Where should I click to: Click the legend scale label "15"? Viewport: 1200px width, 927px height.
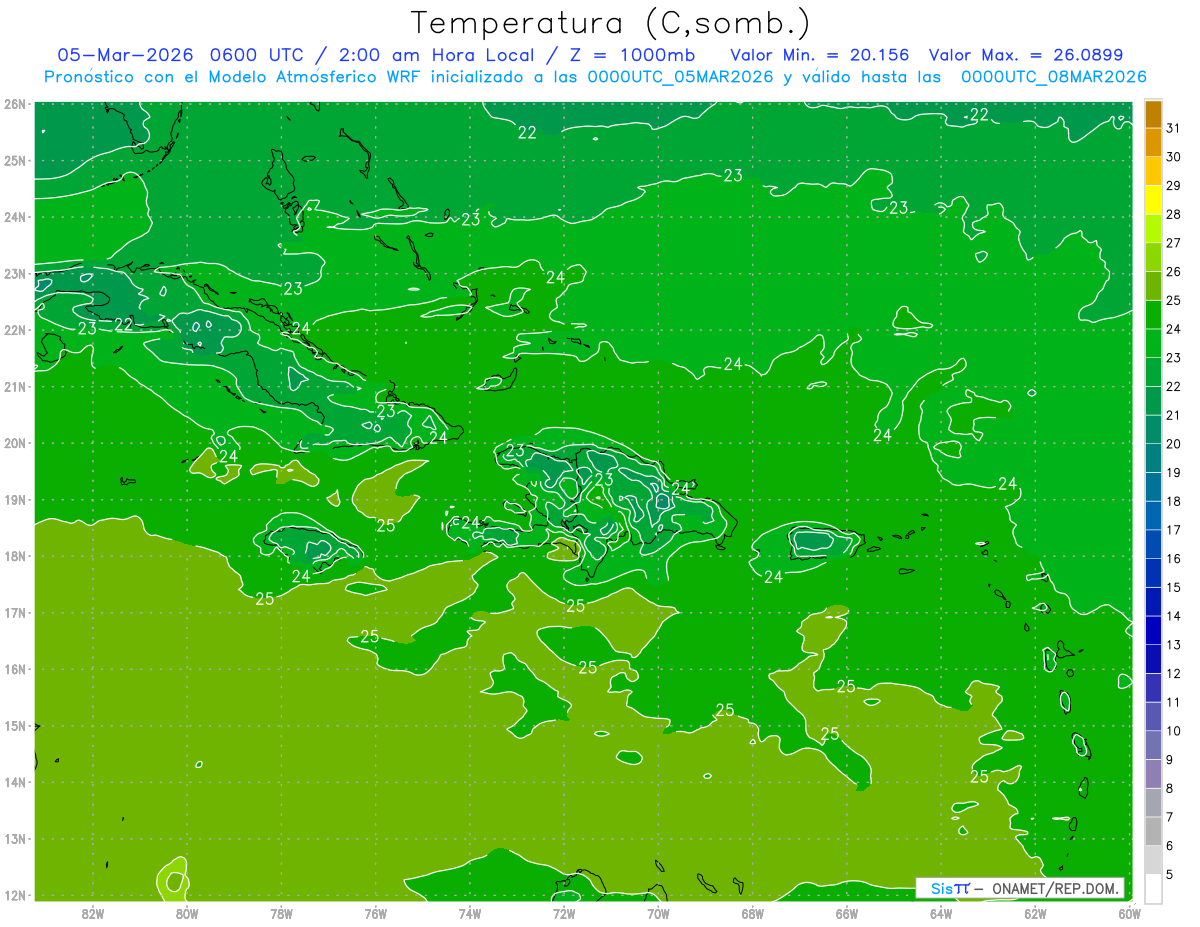[1173, 588]
